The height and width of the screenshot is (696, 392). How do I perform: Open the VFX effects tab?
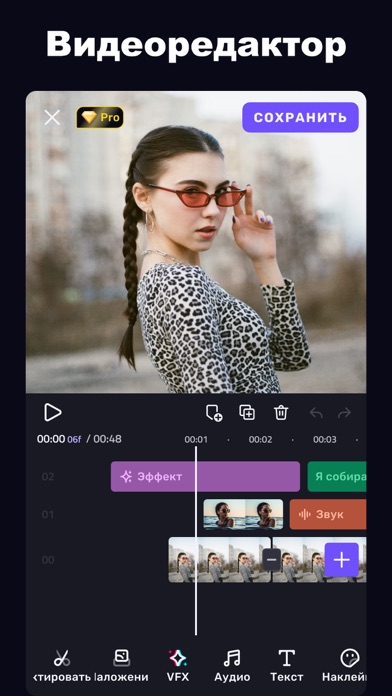tap(178, 666)
